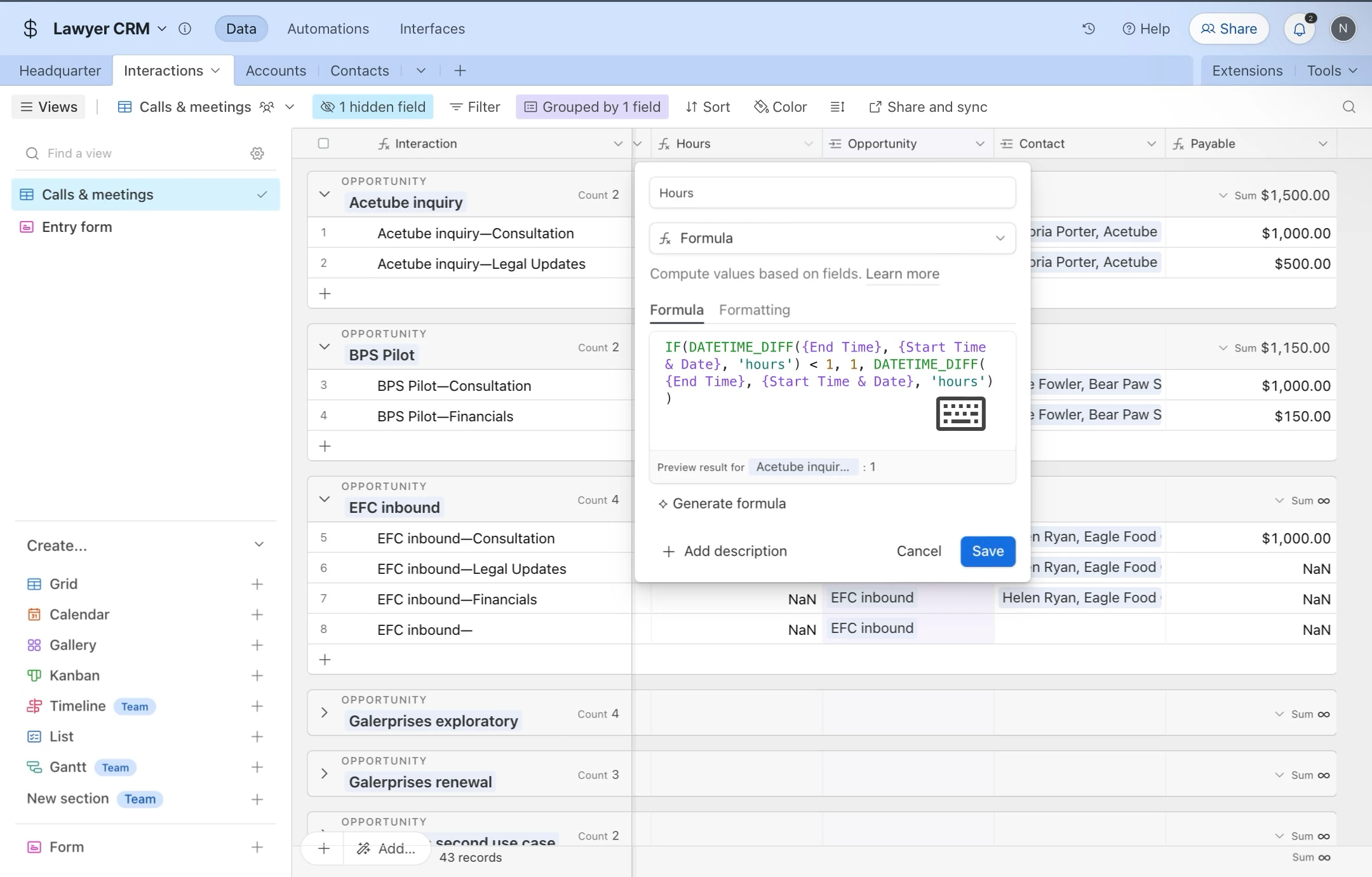Toggle the 1 hidden field control
Viewport: 1372px width, 877px height.
tap(373, 107)
